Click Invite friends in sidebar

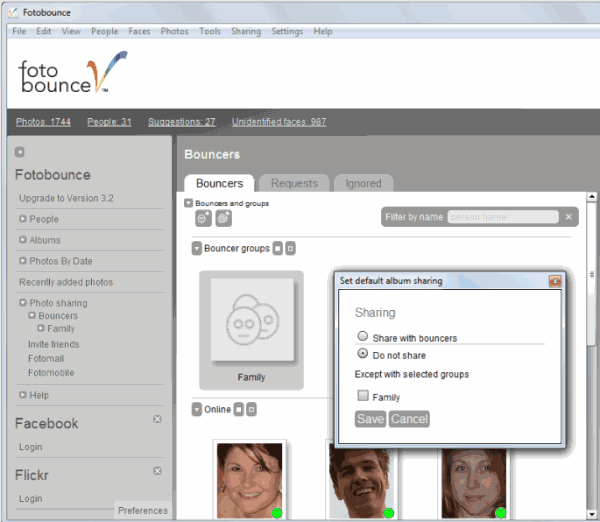pos(54,344)
